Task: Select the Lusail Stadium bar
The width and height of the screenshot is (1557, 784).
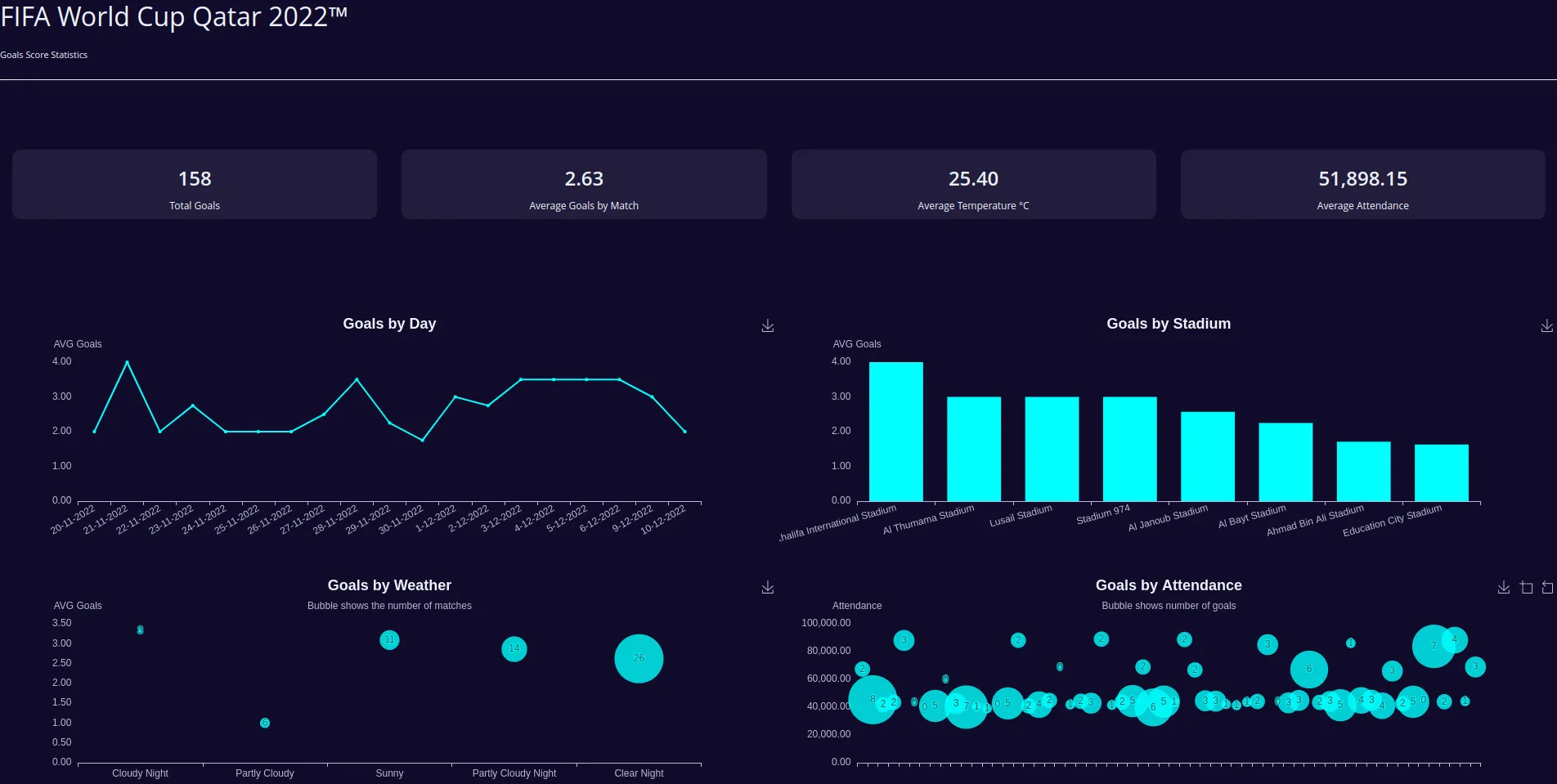Action: tap(1052, 449)
